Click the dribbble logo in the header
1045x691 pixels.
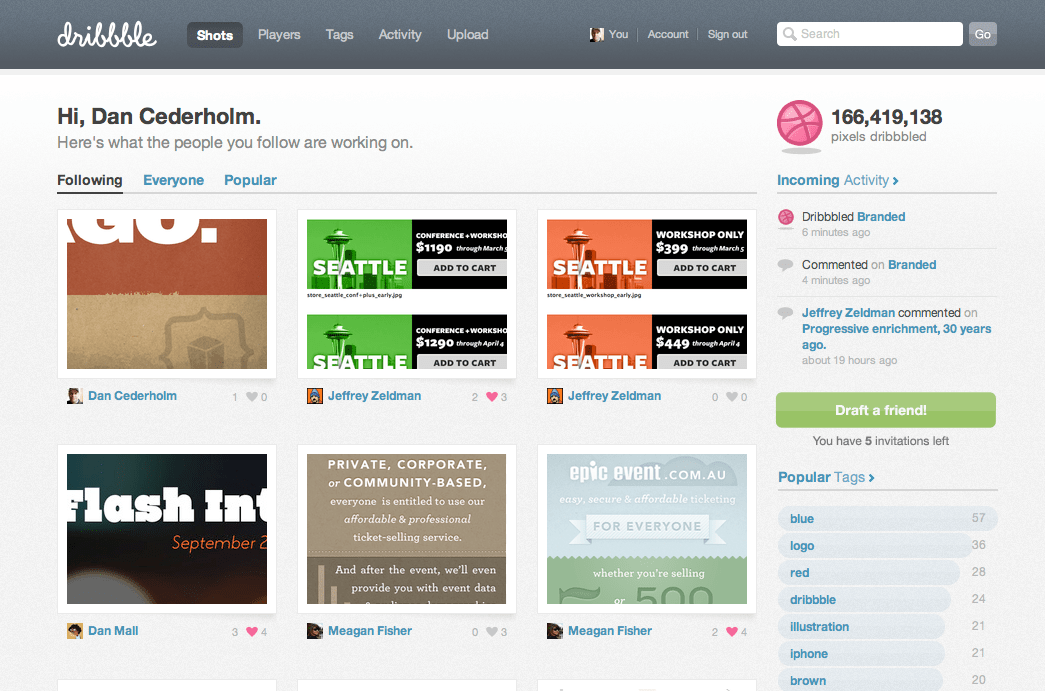tap(107, 35)
